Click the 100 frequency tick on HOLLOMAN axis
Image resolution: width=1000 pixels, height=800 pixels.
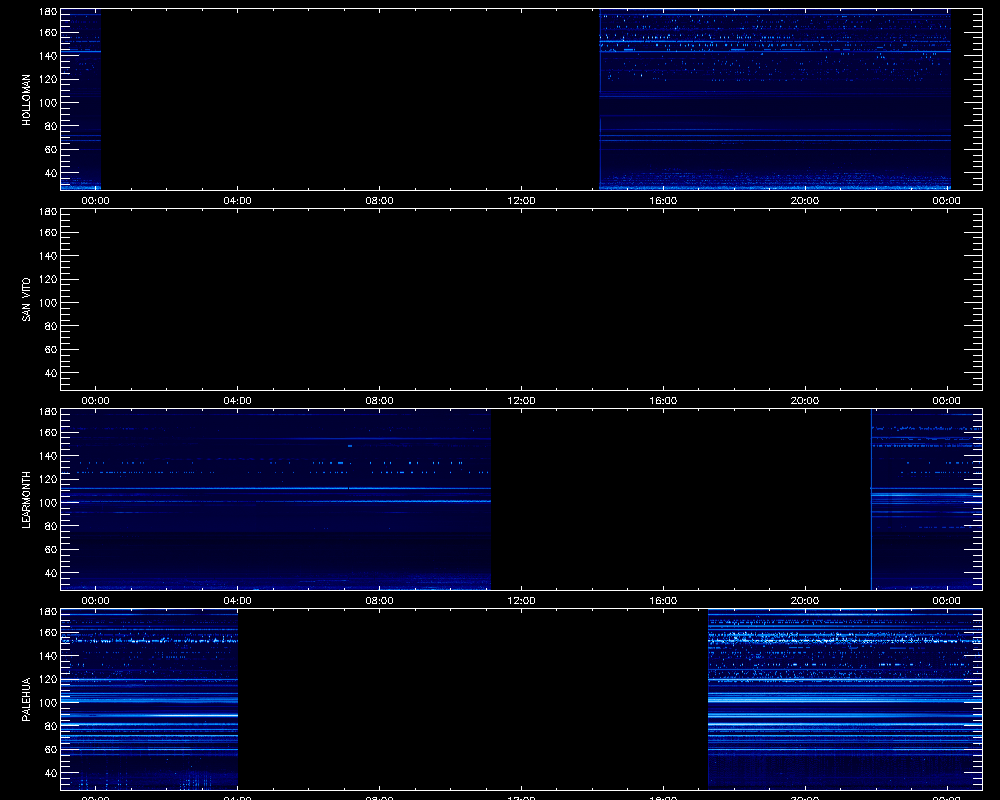[48, 103]
